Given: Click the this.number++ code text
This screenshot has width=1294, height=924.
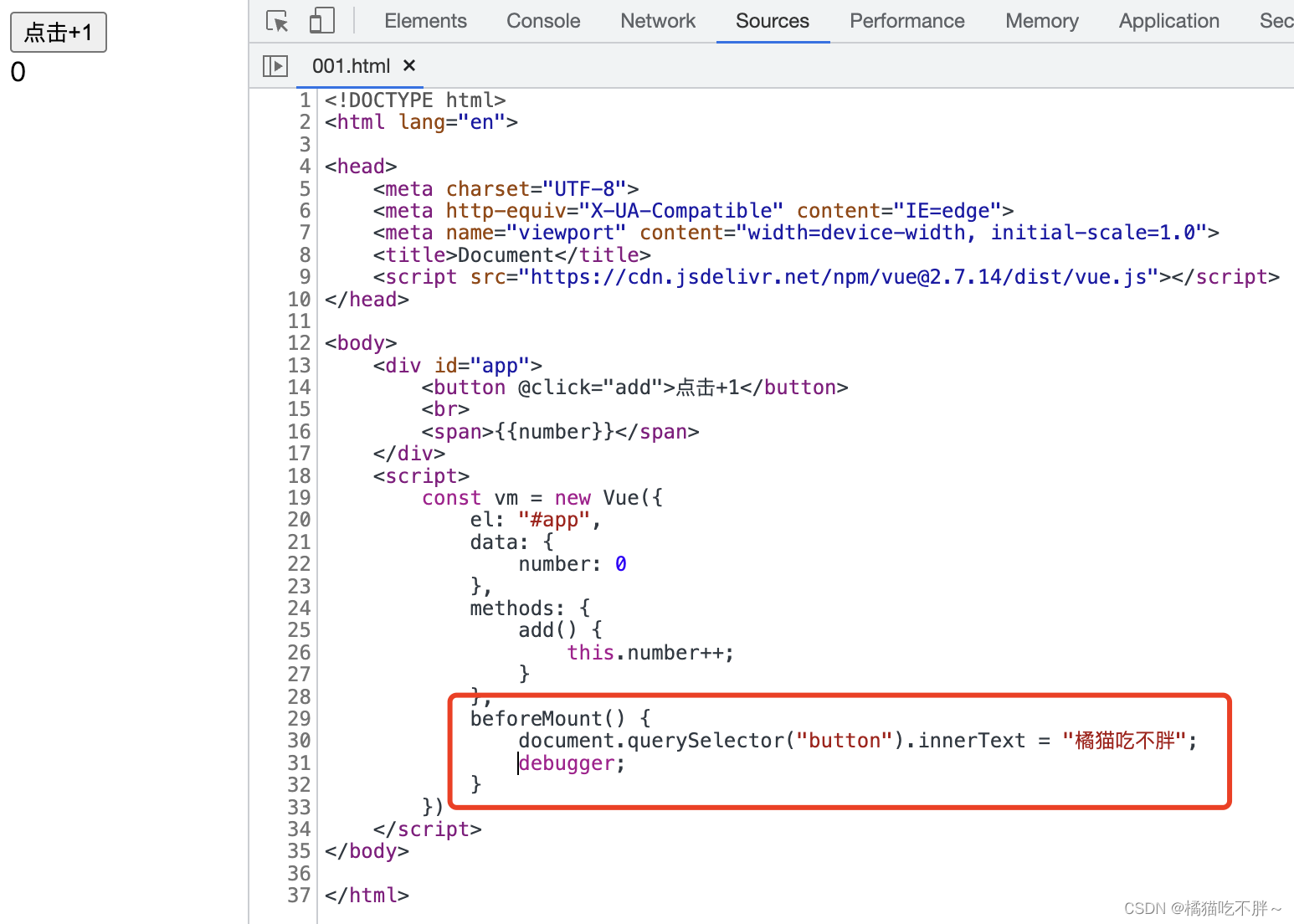Looking at the screenshot, I should 650,652.
